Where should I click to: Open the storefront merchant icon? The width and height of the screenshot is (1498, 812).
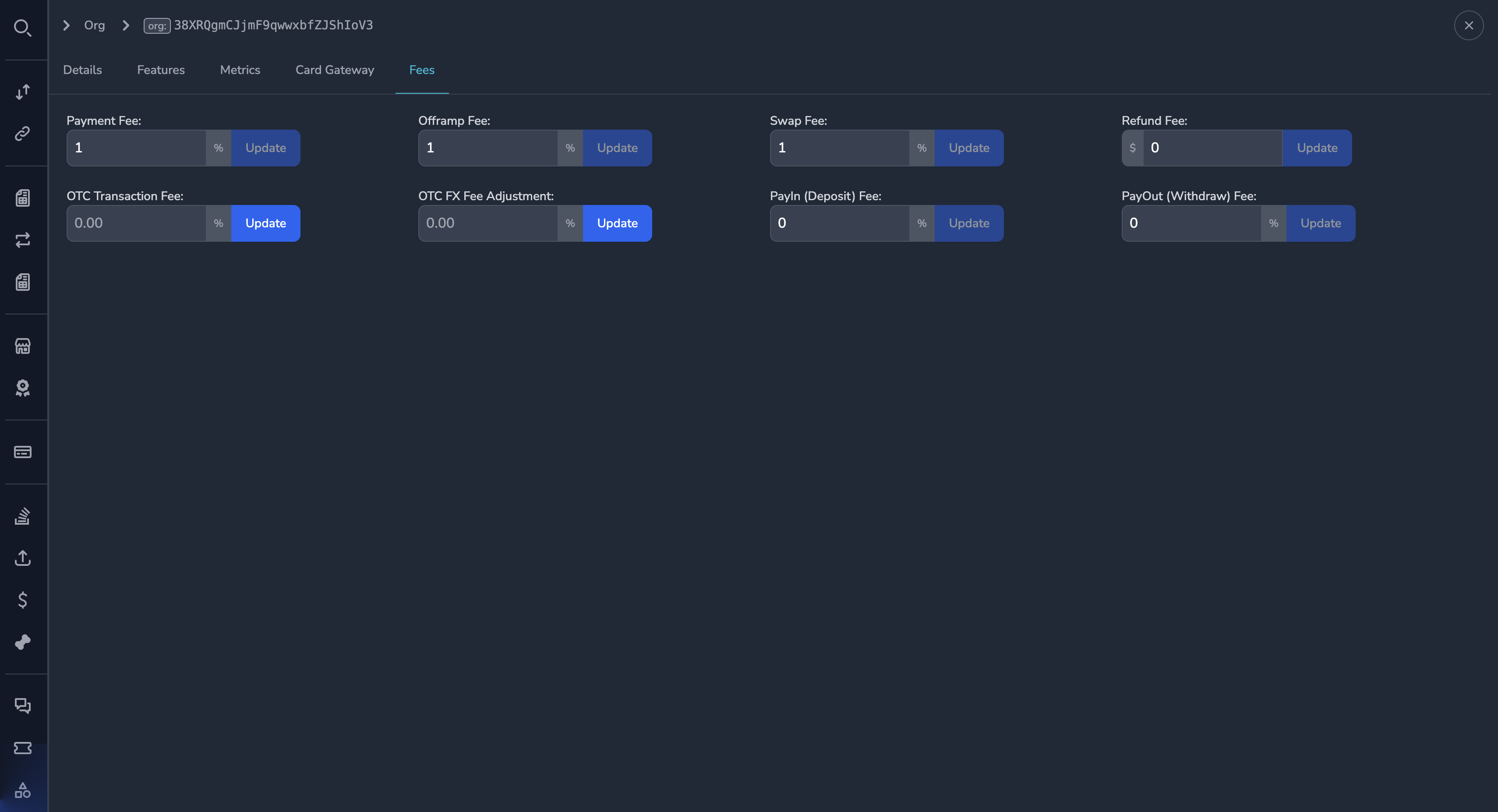(x=23, y=346)
